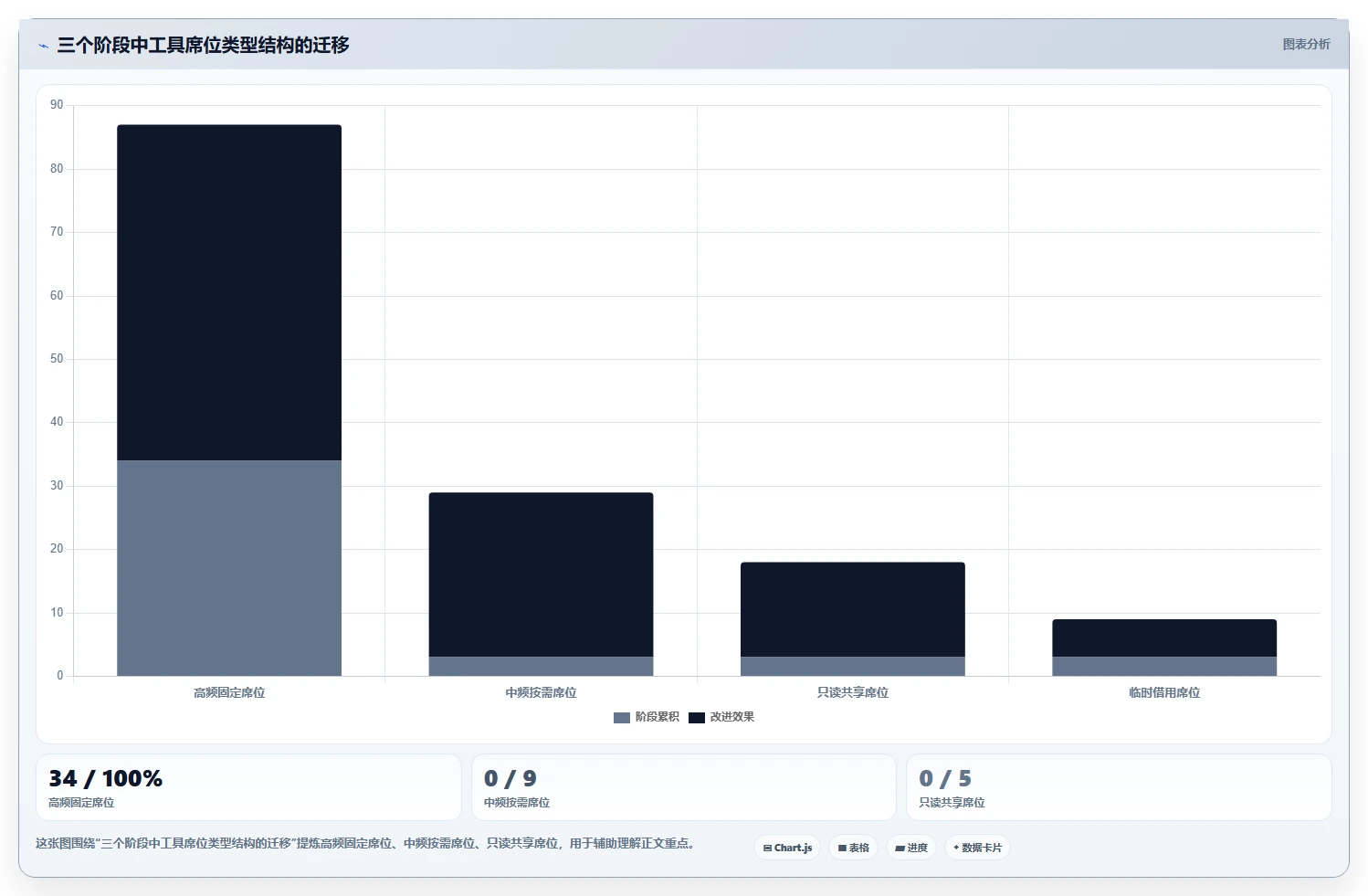Click the 高频固定席位 x-axis label
Screen dimensions: 1368x896
[229, 693]
